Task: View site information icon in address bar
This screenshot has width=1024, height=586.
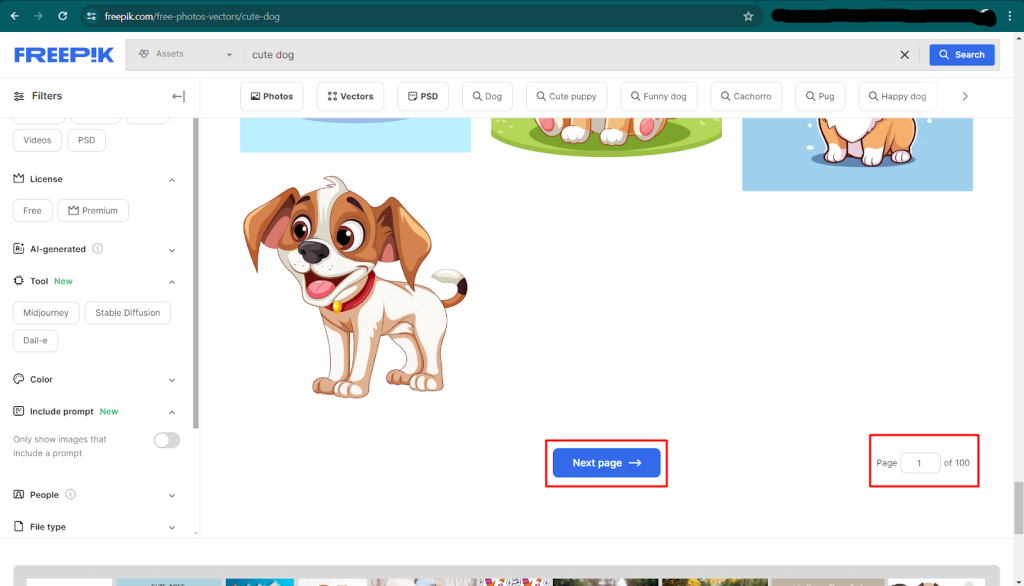Action: point(91,16)
